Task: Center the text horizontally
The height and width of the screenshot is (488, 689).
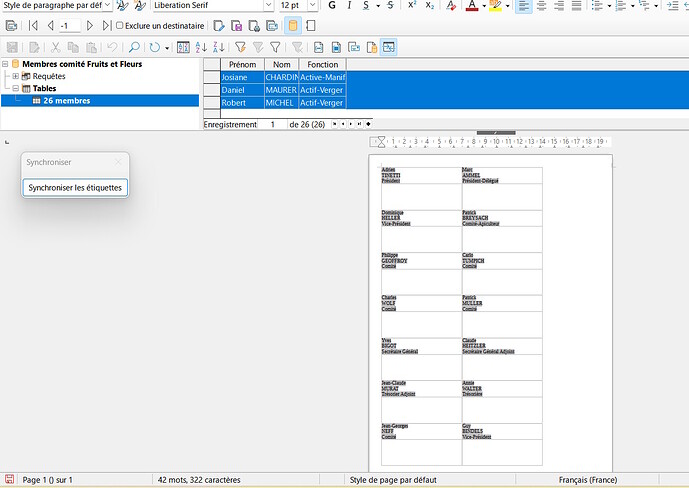Action: (x=541, y=5)
